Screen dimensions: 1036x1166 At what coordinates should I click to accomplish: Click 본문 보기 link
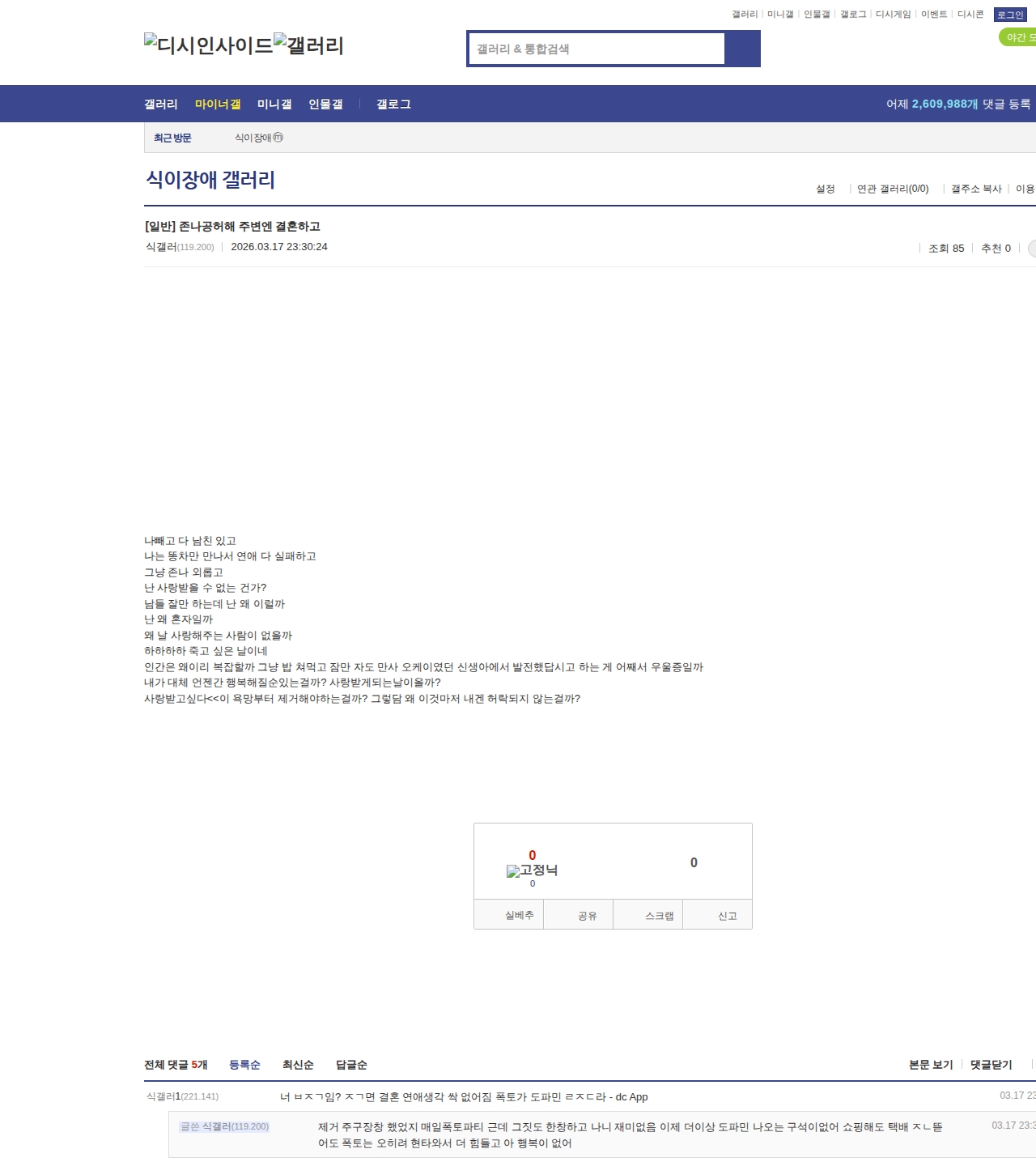[x=931, y=1065]
